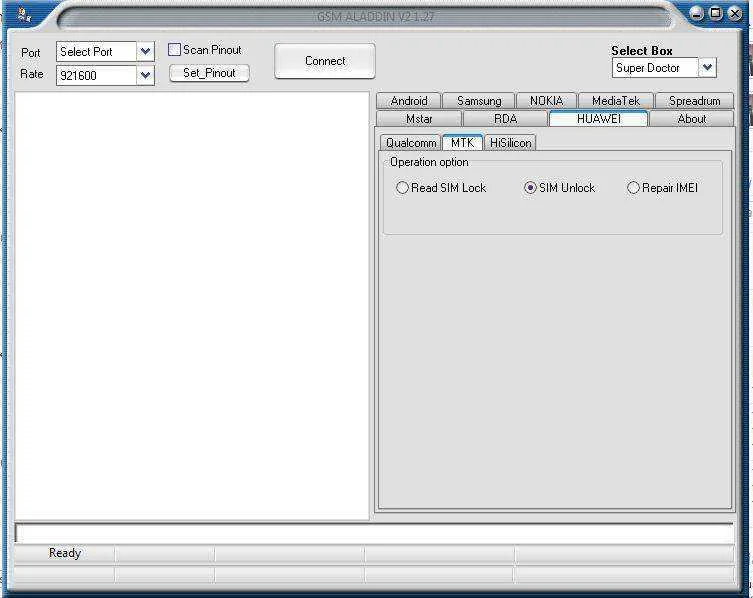This screenshot has height=598, width=753.
Task: Click the GSM Aladdin app icon in title bar
Action: tap(24, 15)
